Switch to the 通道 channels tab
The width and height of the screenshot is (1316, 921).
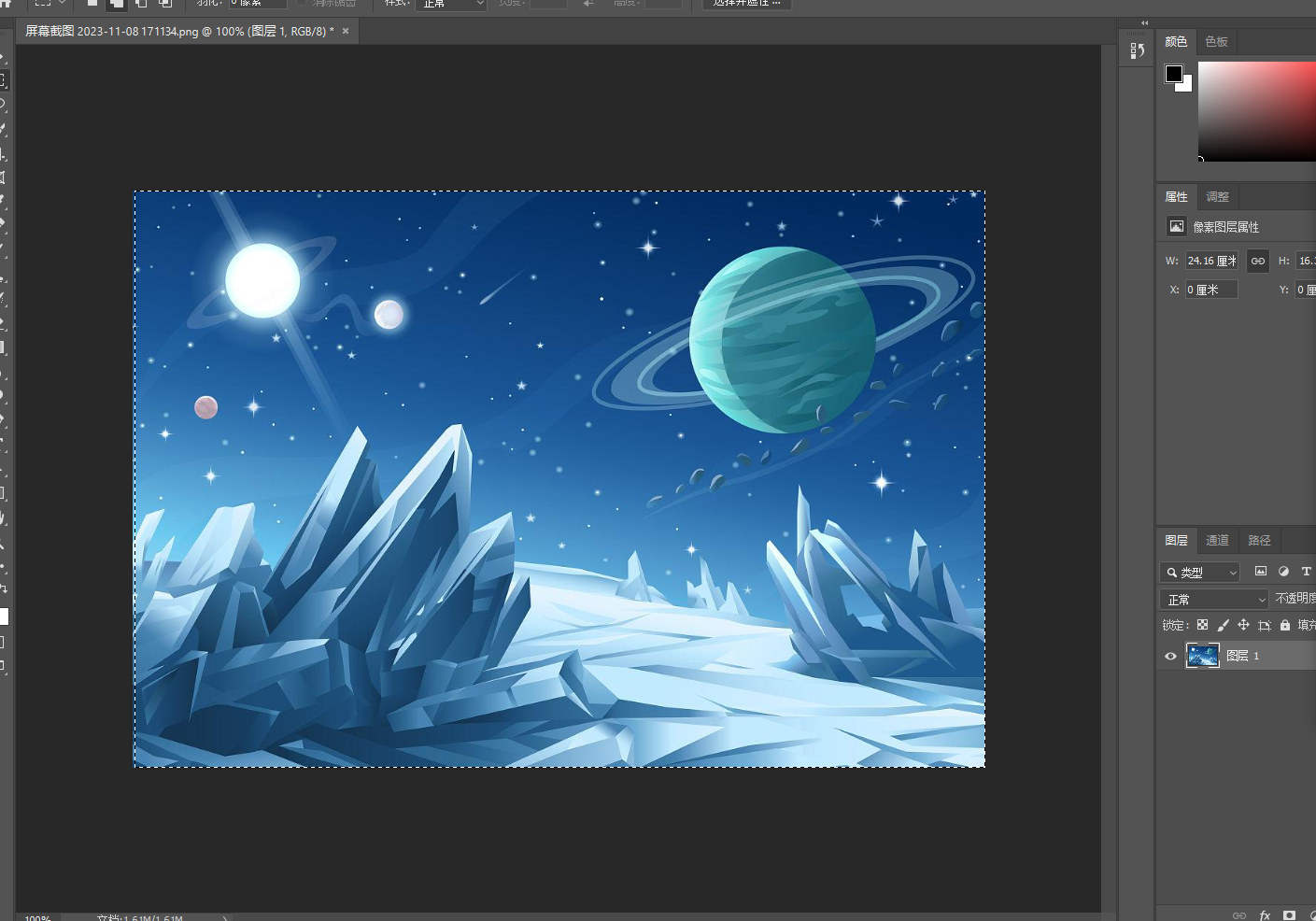point(1217,540)
